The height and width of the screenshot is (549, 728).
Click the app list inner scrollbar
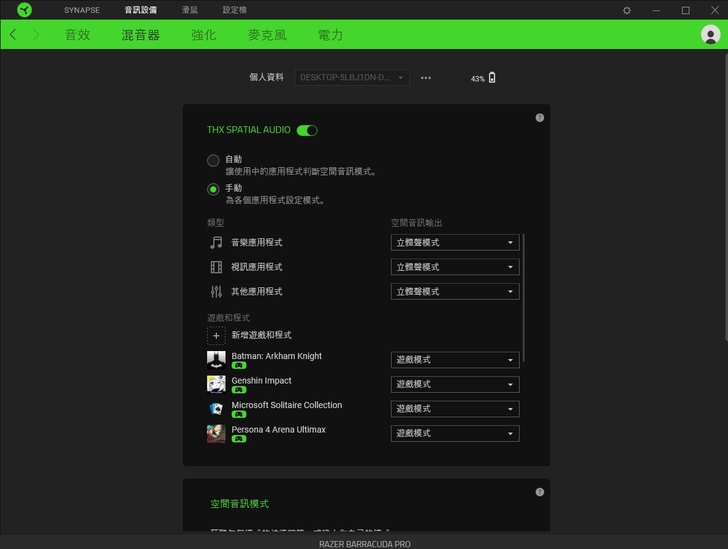[x=524, y=297]
